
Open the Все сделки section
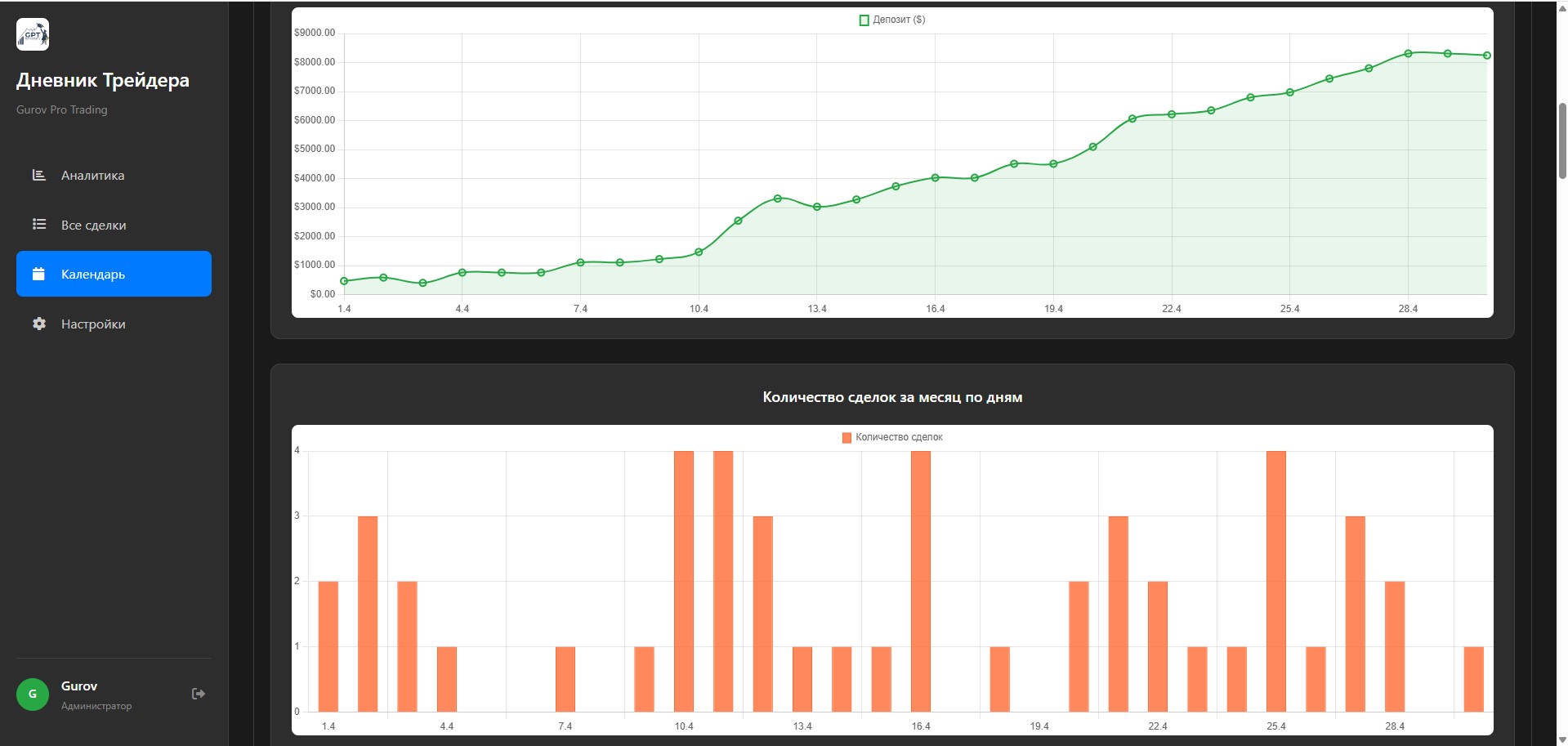[93, 226]
